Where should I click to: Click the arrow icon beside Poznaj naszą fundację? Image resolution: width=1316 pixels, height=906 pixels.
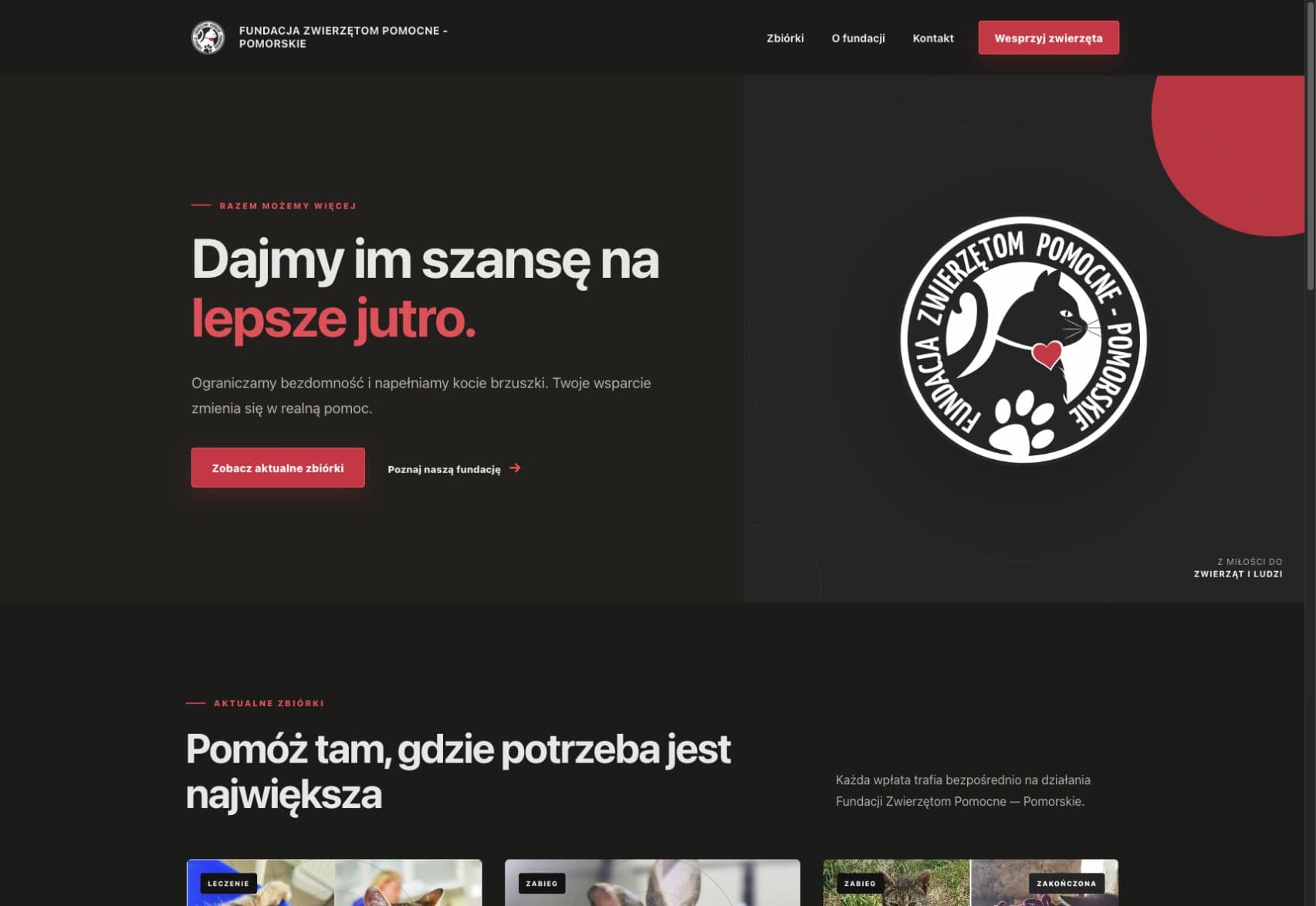(516, 468)
